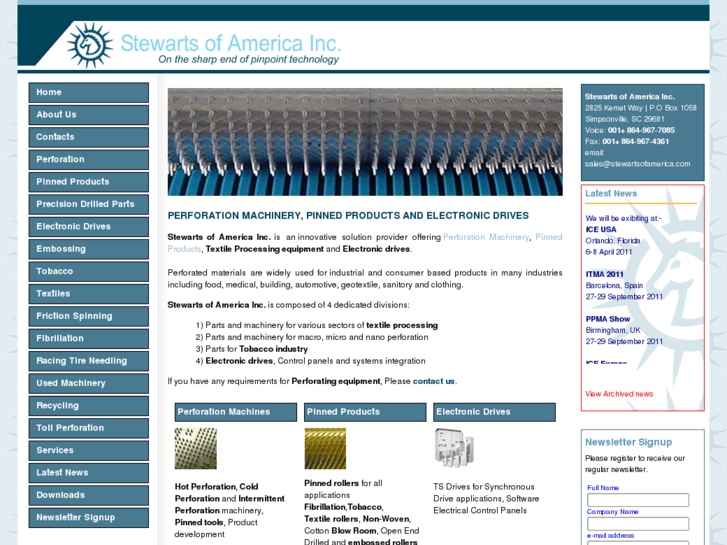Open the Electronic Drives cabinet thumbnail
The height and width of the screenshot is (545, 727).
[454, 448]
